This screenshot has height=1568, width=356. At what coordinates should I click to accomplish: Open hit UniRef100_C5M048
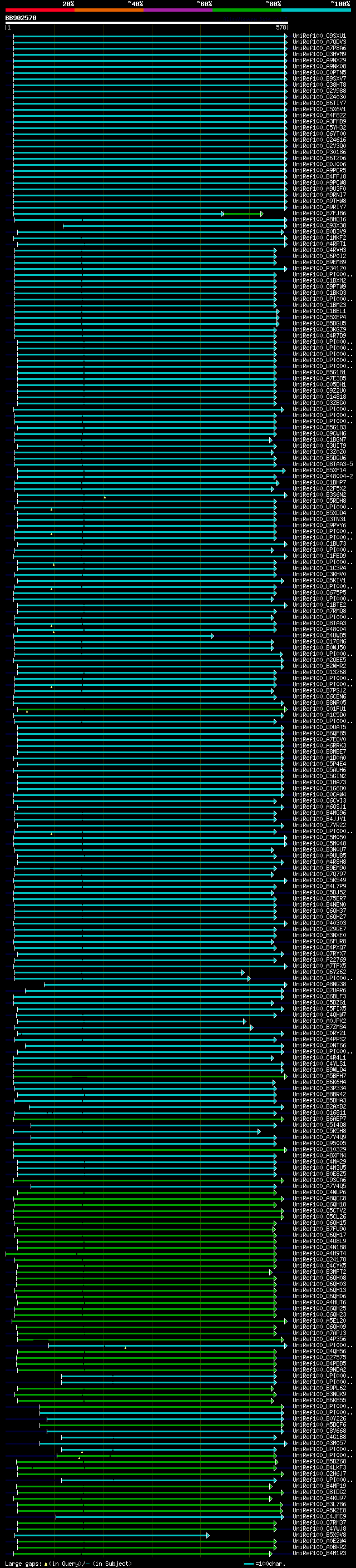coord(319,844)
